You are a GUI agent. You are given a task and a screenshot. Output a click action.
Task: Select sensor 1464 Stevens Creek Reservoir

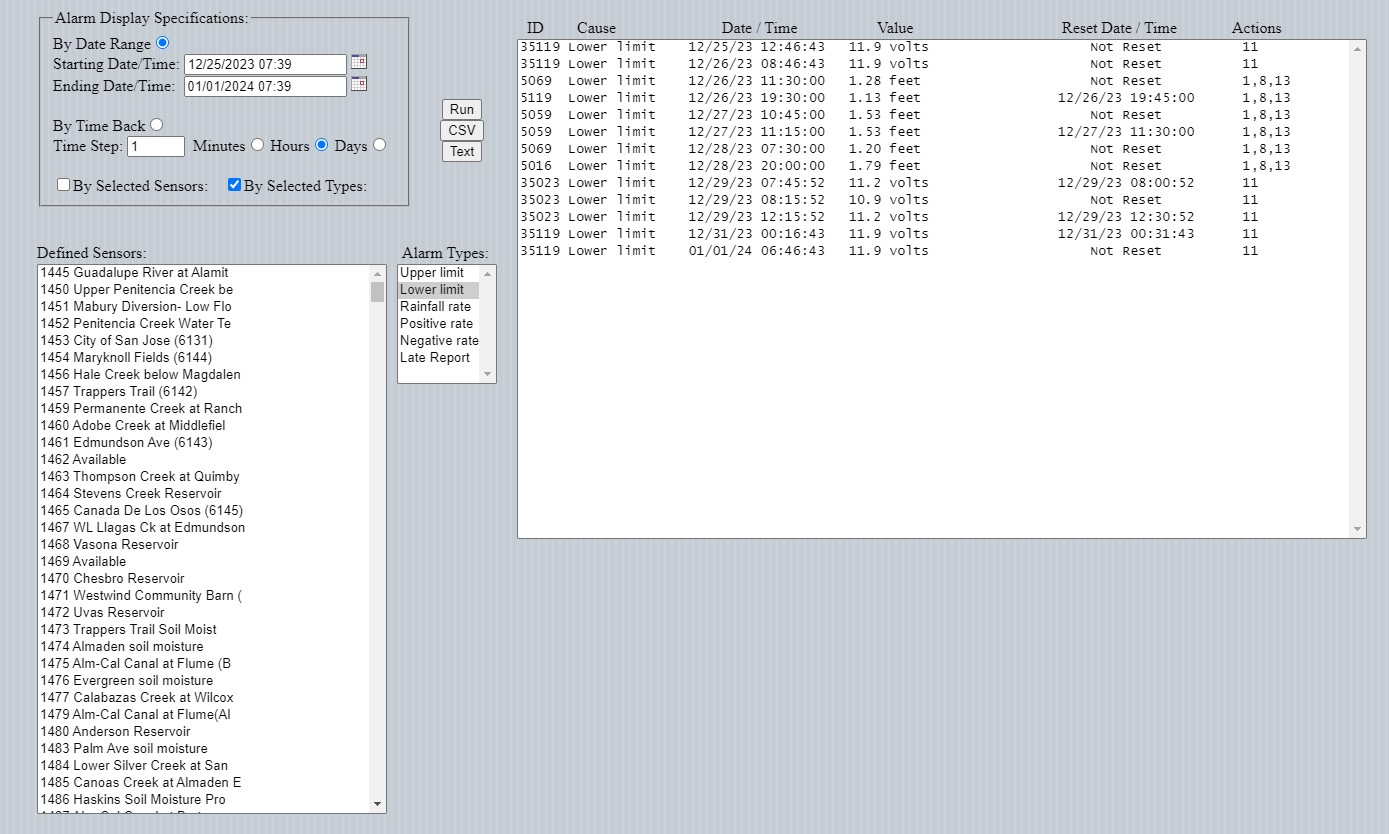(x=147, y=493)
